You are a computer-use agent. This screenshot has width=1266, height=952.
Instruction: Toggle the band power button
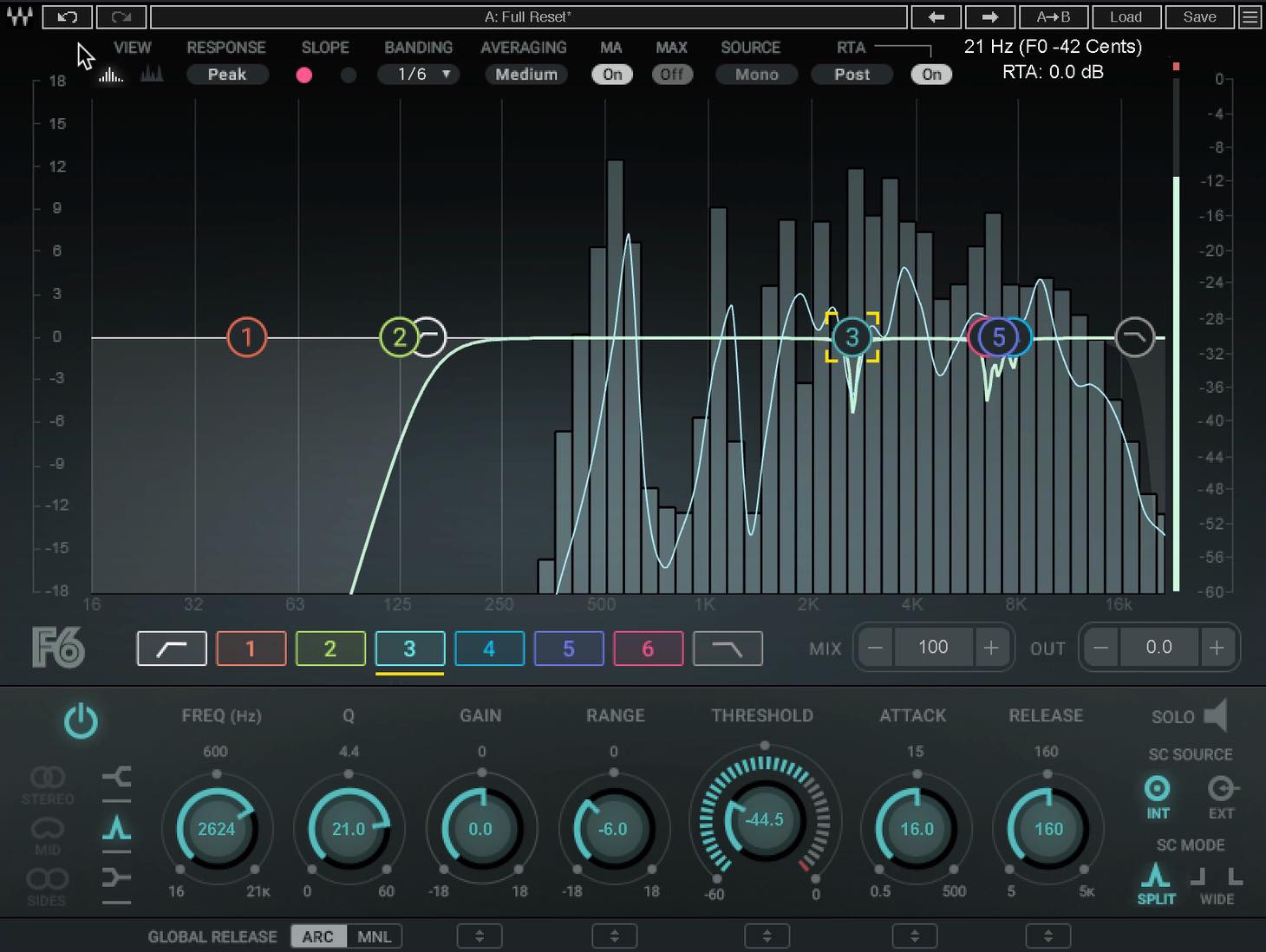click(81, 721)
